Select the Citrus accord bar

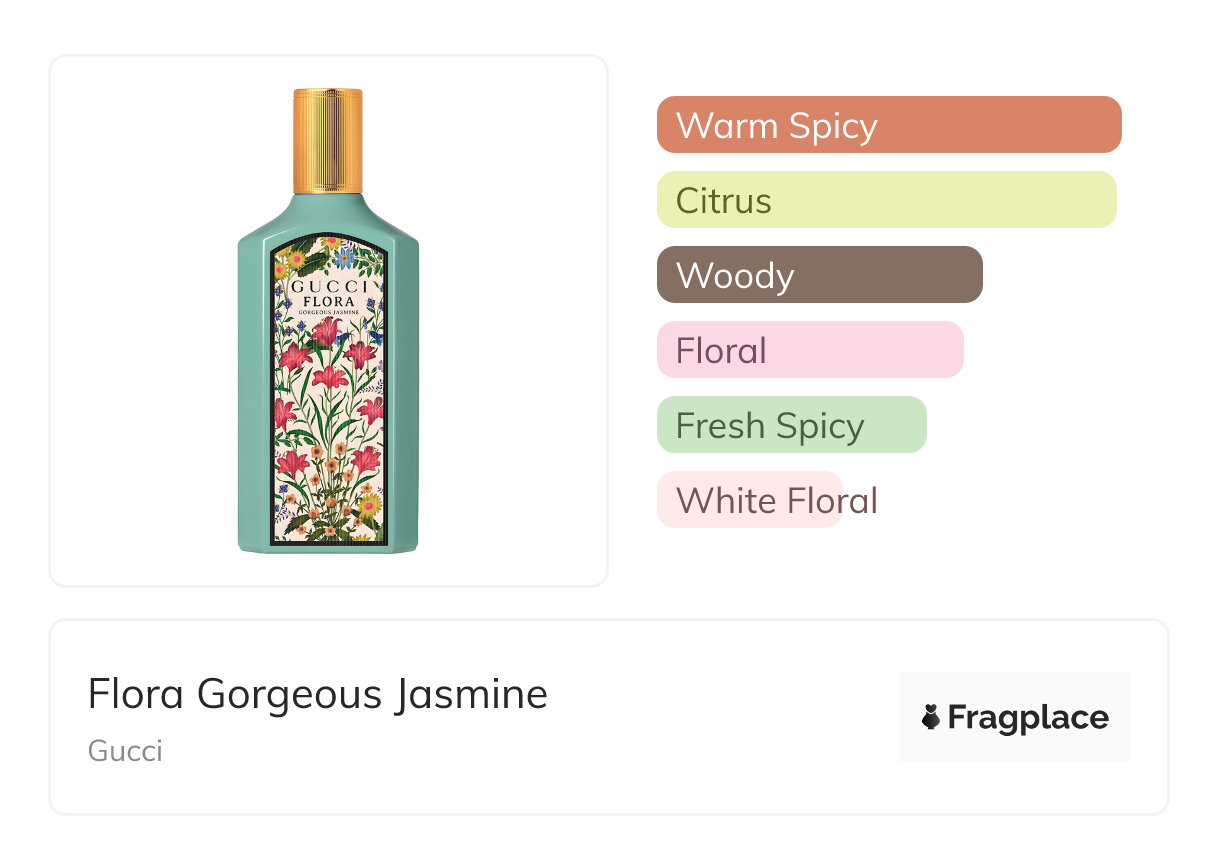886,200
